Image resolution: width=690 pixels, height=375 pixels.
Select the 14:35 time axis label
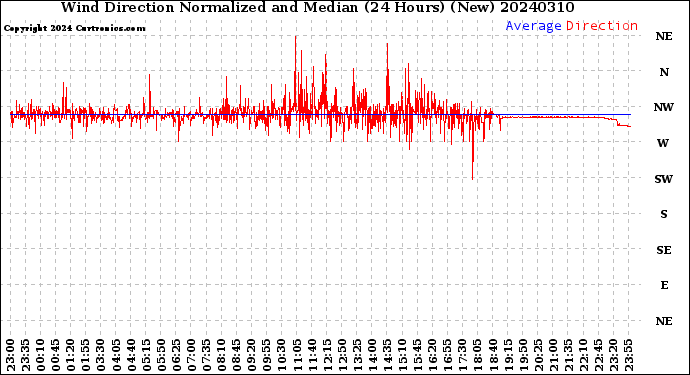[387, 356]
